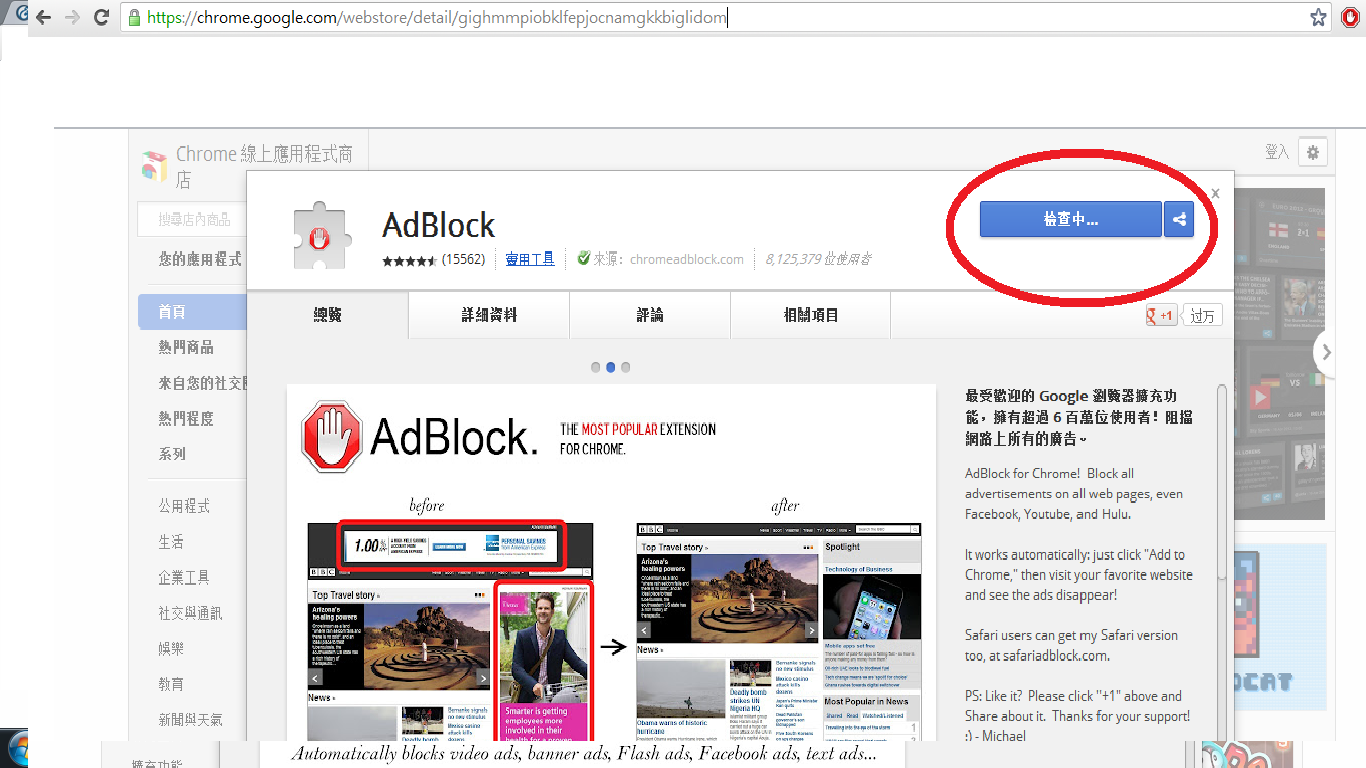The height and width of the screenshot is (768, 1366).
Task: Select 公用程式 category in sidebar
Action: [x=184, y=506]
